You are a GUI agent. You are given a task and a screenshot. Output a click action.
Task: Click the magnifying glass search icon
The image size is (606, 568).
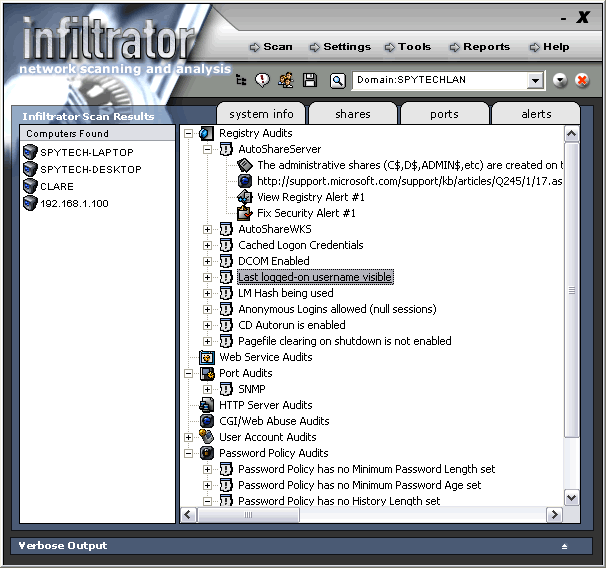coord(337,81)
